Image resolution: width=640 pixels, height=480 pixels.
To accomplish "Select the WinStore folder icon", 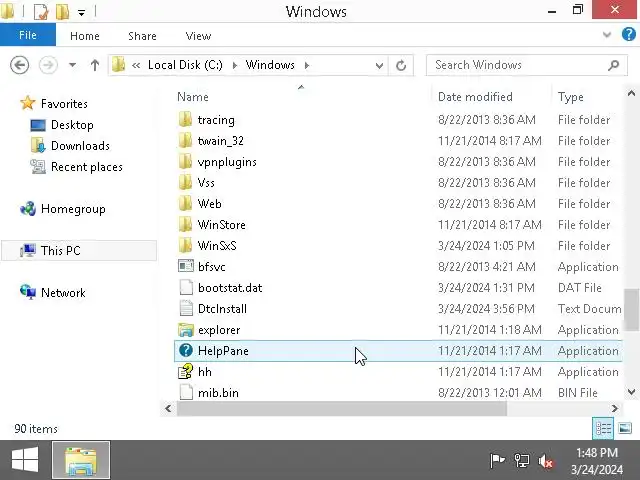I will tap(185, 224).
